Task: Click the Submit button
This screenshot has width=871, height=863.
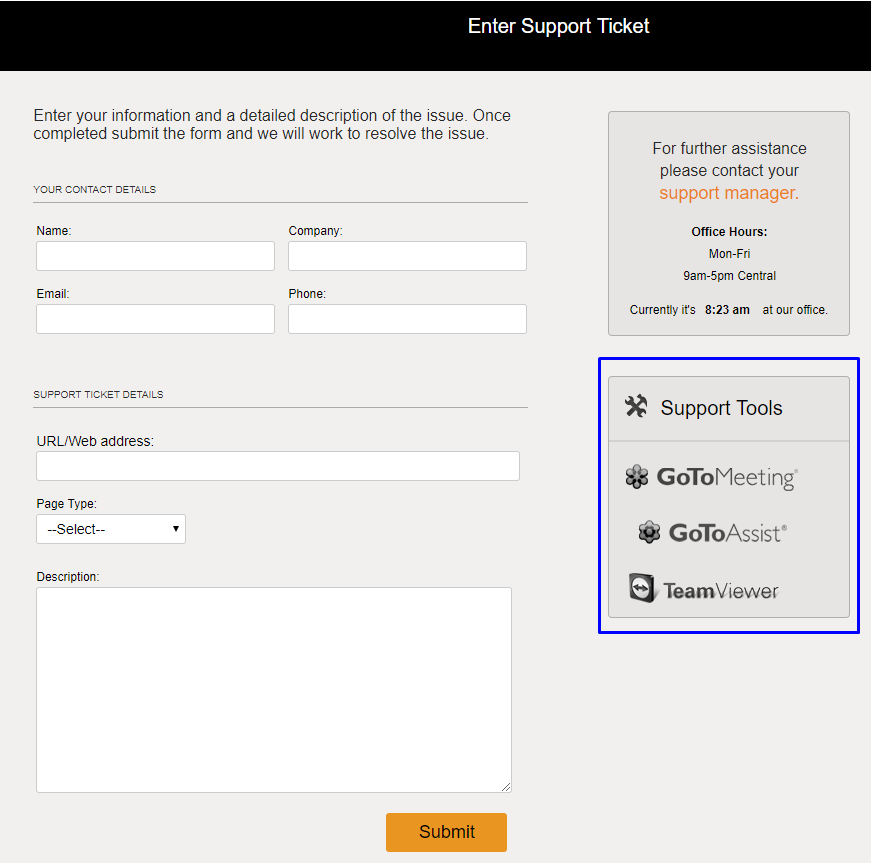Action: tap(446, 832)
